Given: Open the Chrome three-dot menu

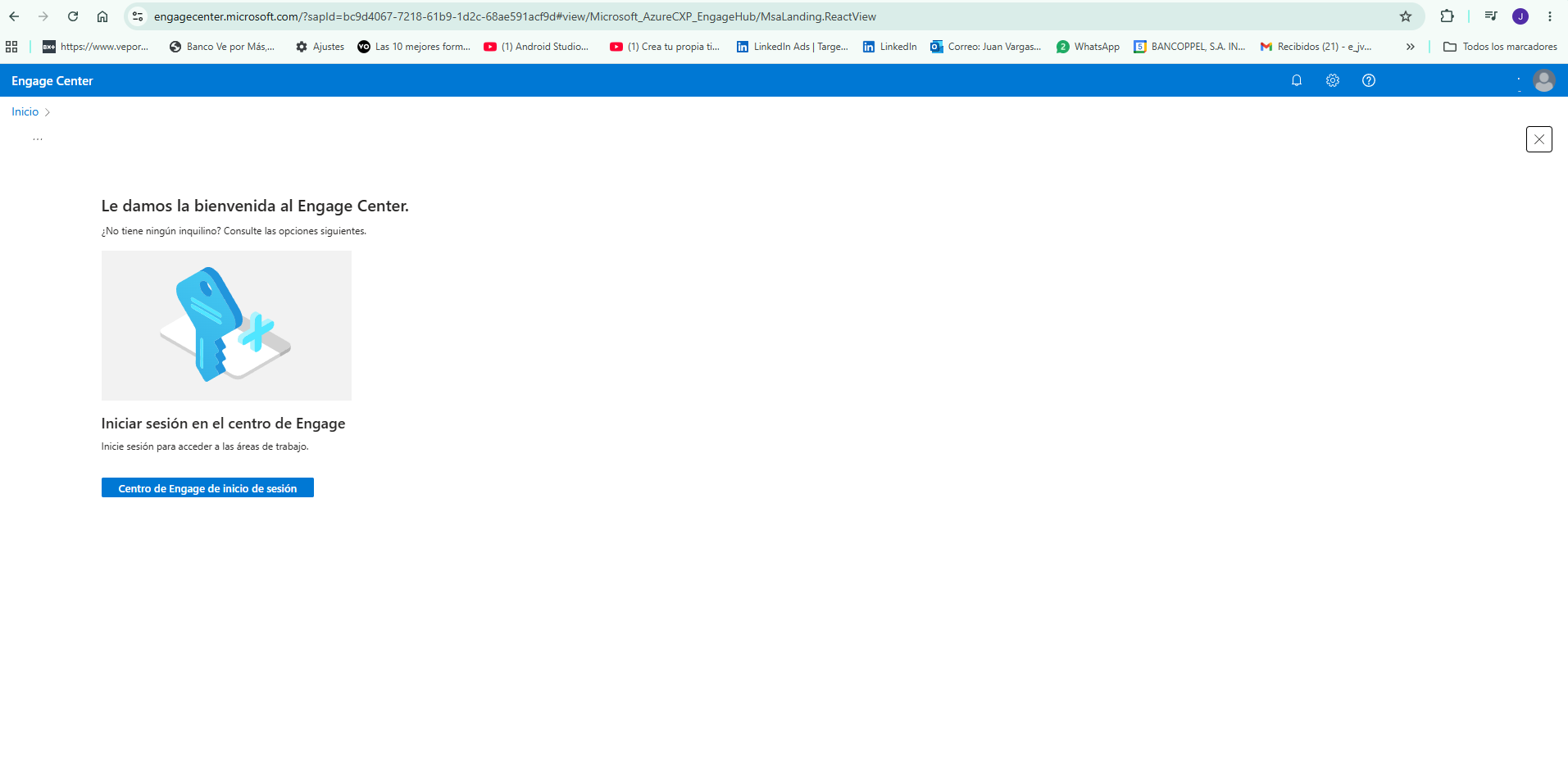Looking at the screenshot, I should click(x=1550, y=16).
